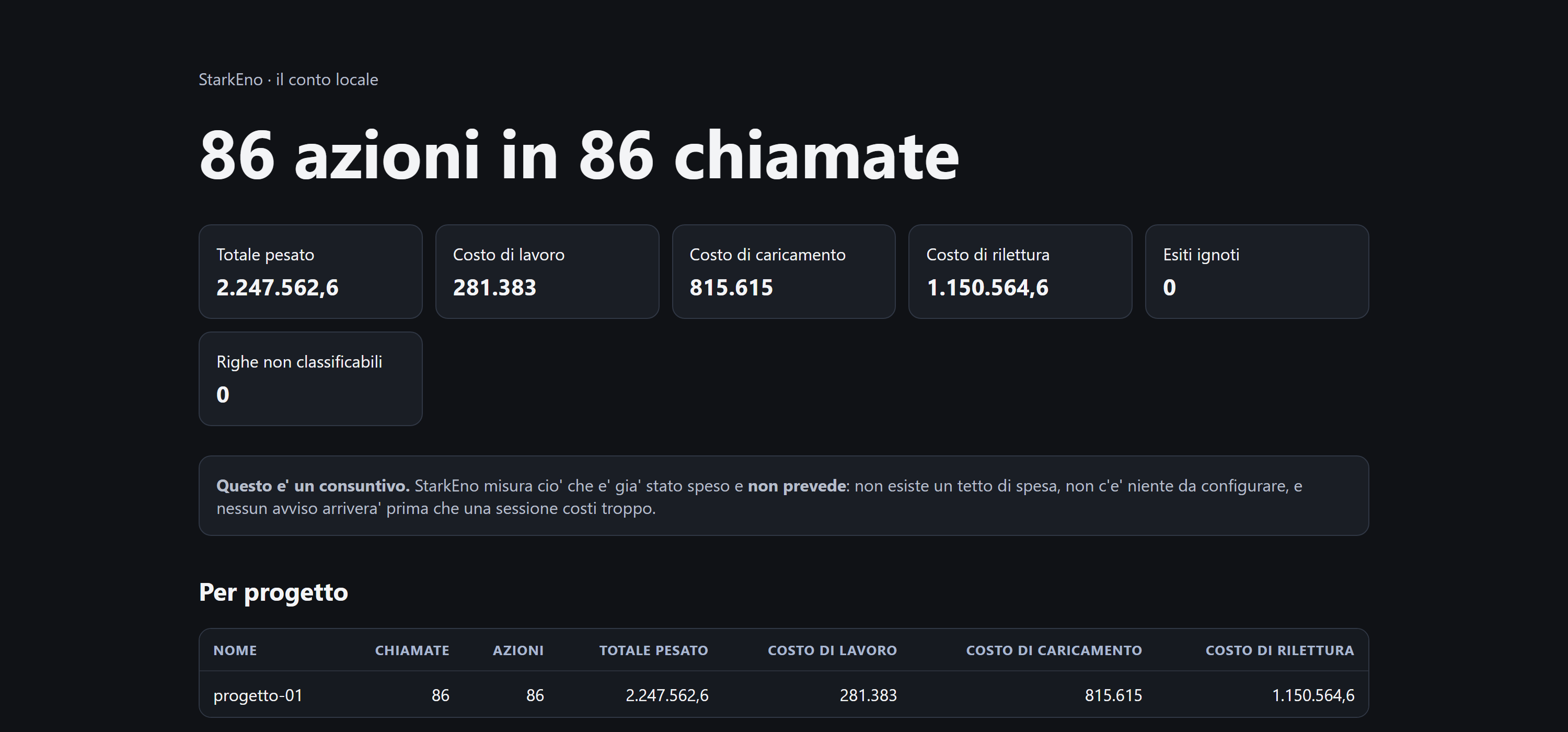1568x732 pixels.
Task: Click the 2.247.562,6 cell in progetto-01 row
Action: coord(667,695)
